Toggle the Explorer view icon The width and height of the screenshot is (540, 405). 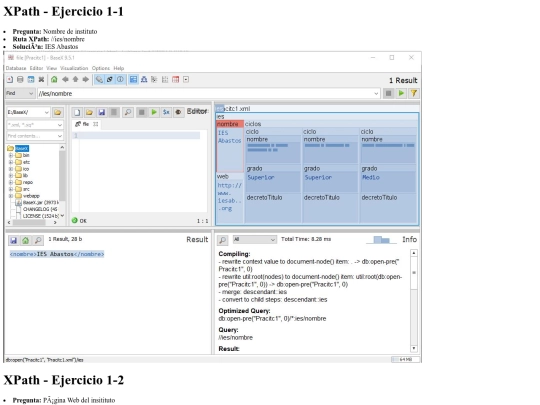tap(186, 80)
